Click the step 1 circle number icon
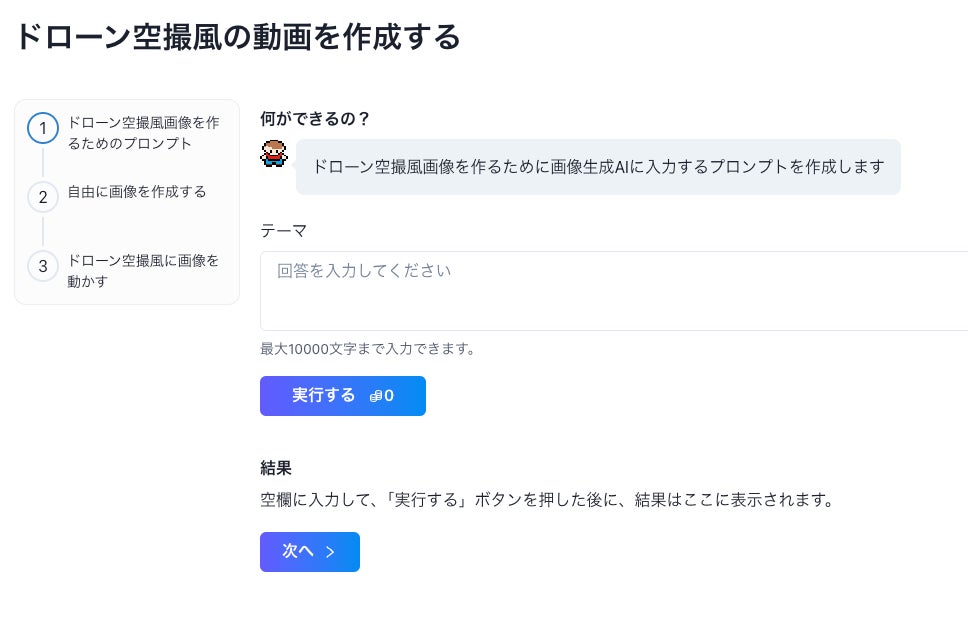Screen dimensions: 968x623 (x=43, y=129)
